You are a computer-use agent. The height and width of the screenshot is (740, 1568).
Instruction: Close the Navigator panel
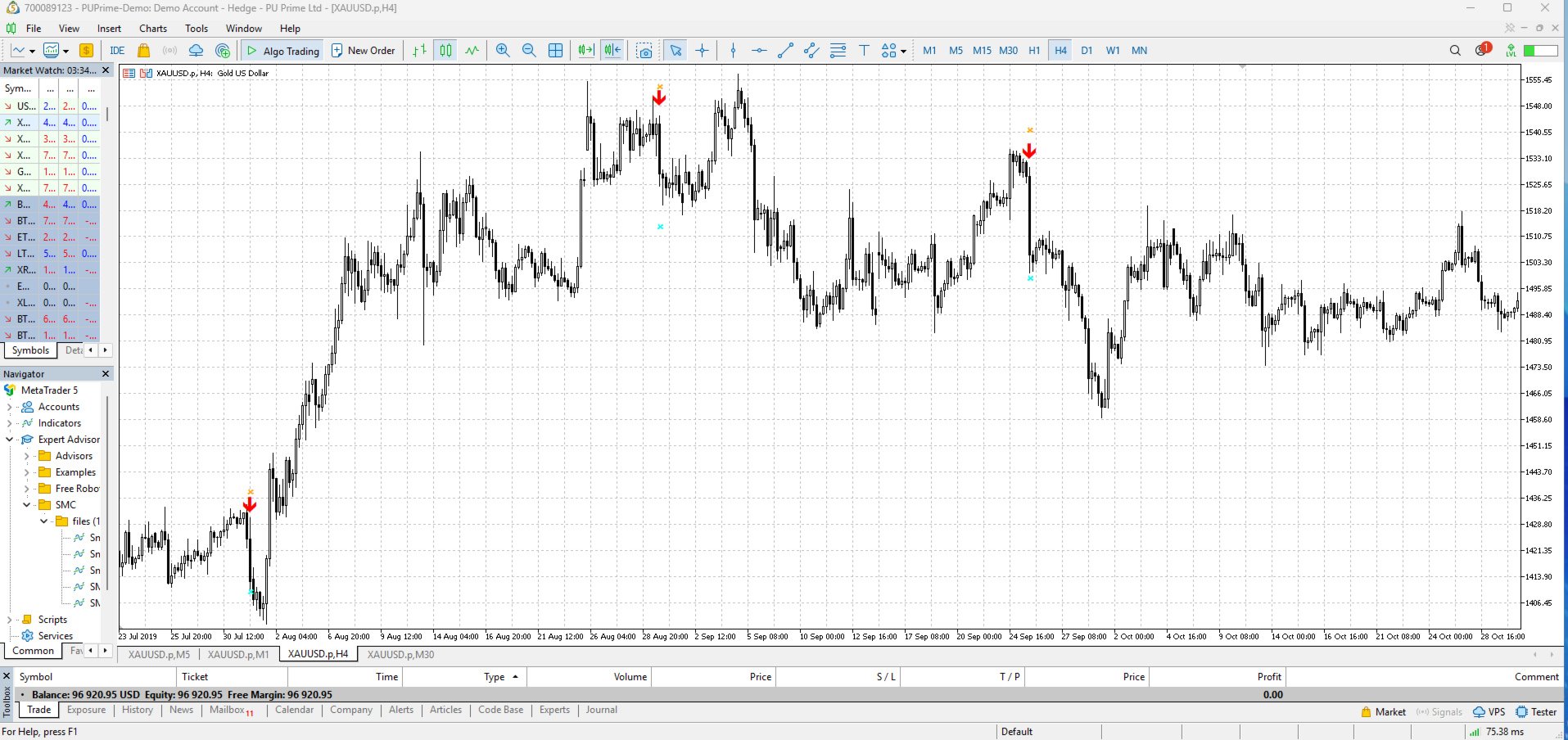[x=106, y=374]
